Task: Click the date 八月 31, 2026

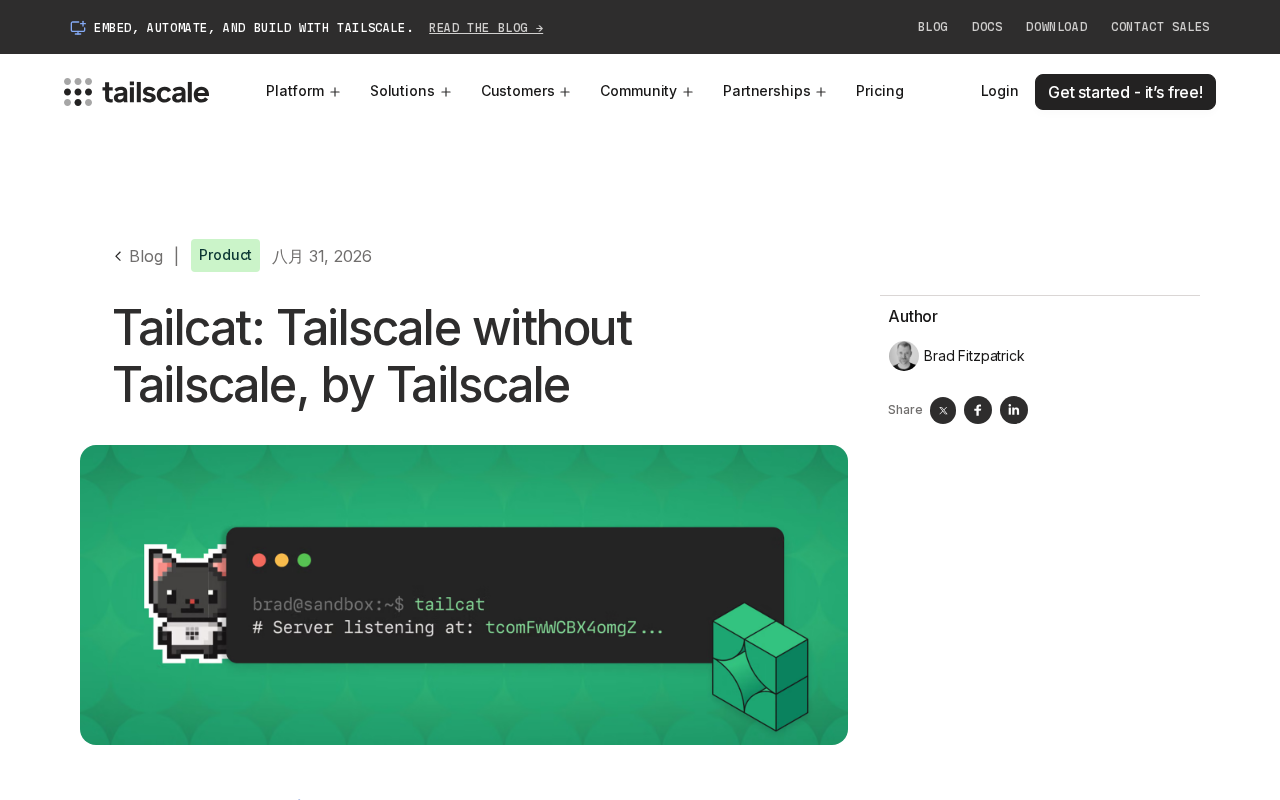Action: pos(322,256)
